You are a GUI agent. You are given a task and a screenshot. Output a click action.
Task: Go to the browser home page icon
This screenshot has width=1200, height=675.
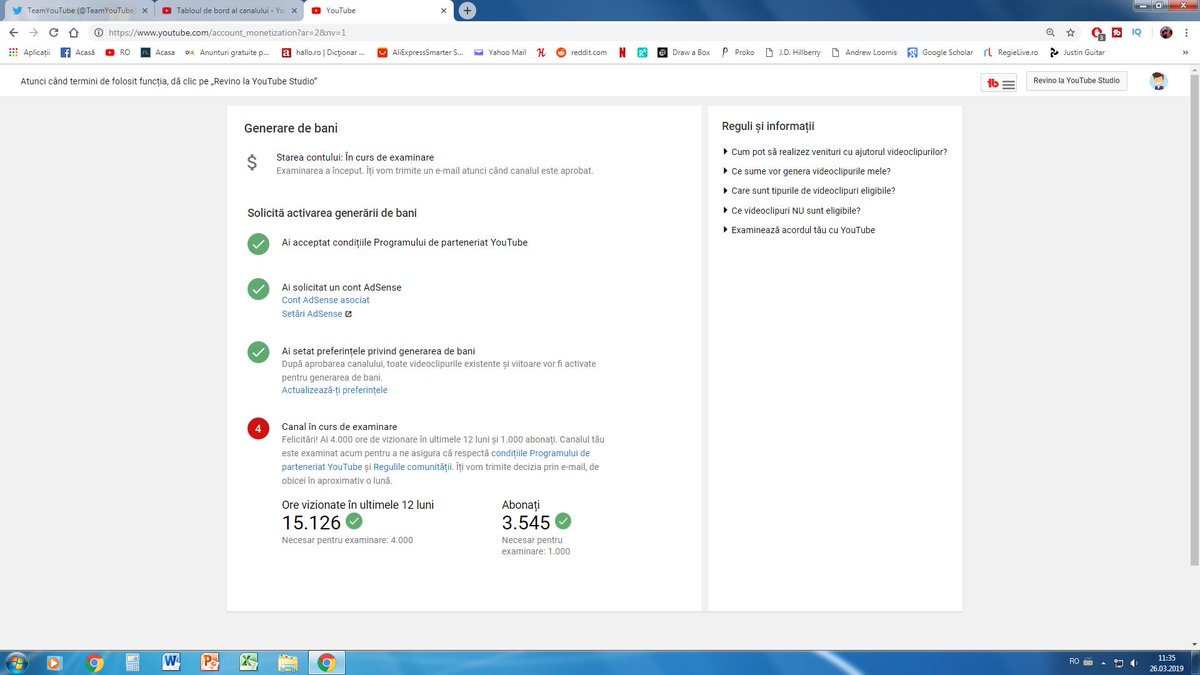[74, 32]
